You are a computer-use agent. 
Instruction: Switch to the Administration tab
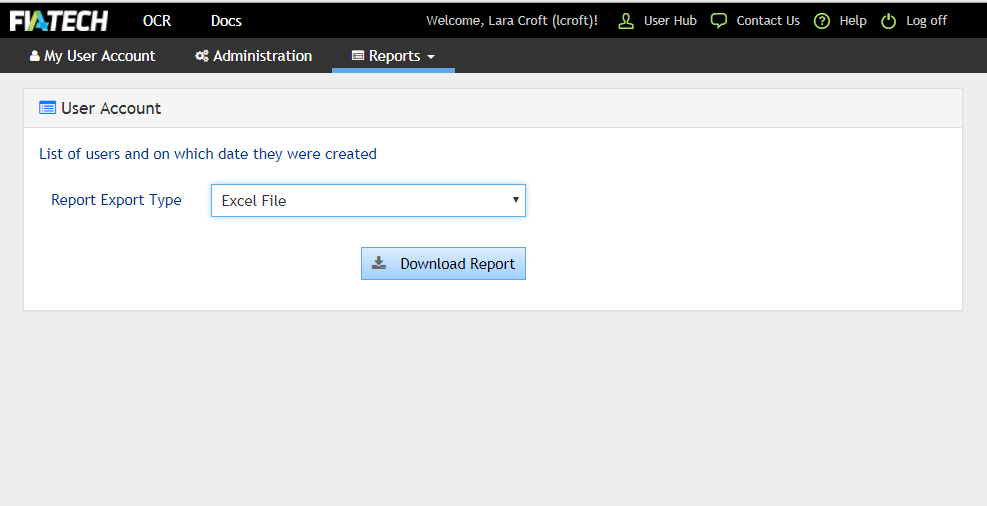point(254,56)
